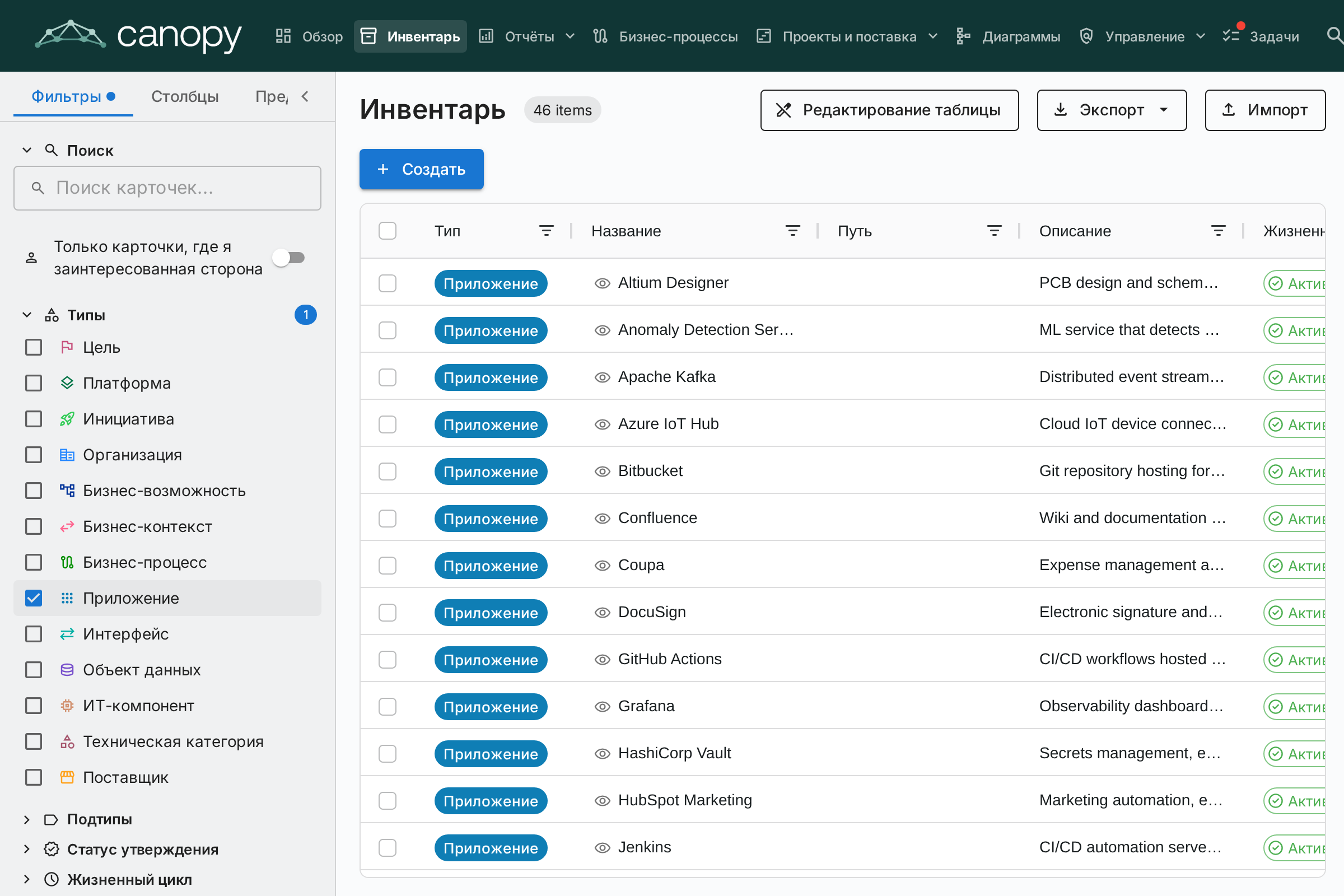
Task: Click the description cell 'Expense management a…'
Action: coord(1131,566)
